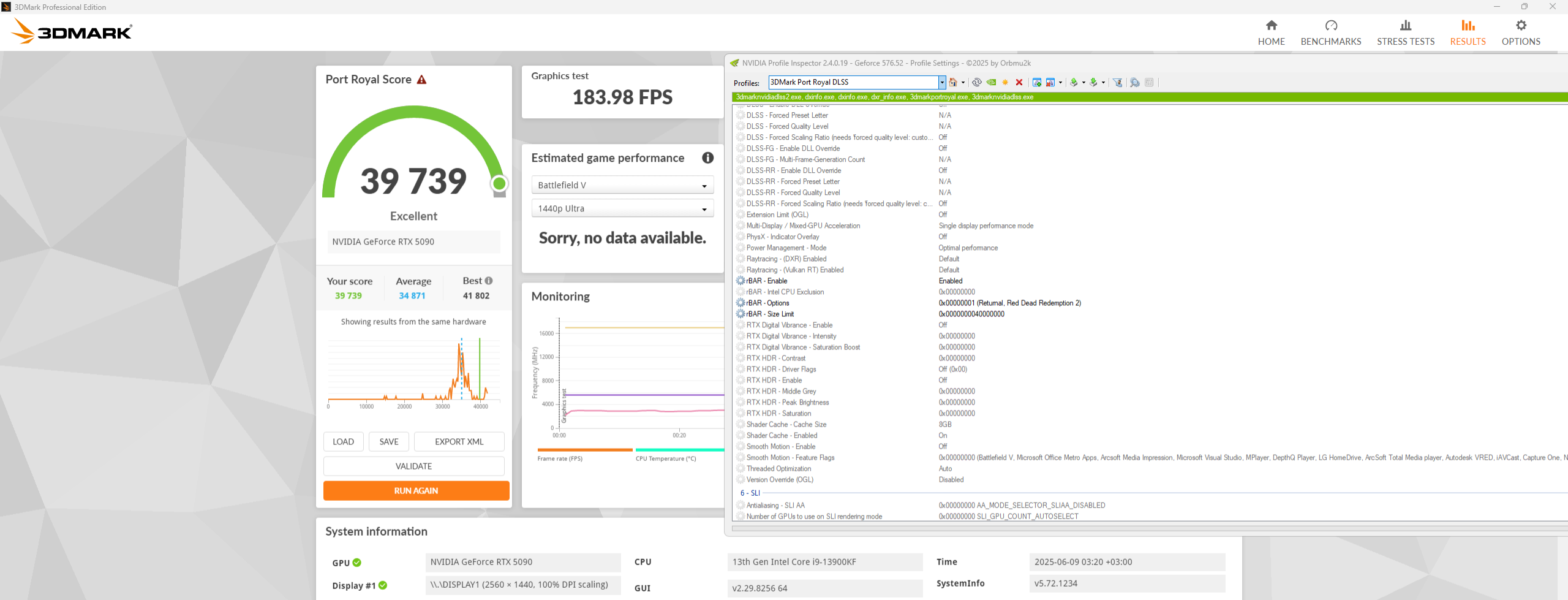The image size is (1568, 600).
Task: Click the 8GB value of Shader Cache - Cache Size
Action: (945, 425)
